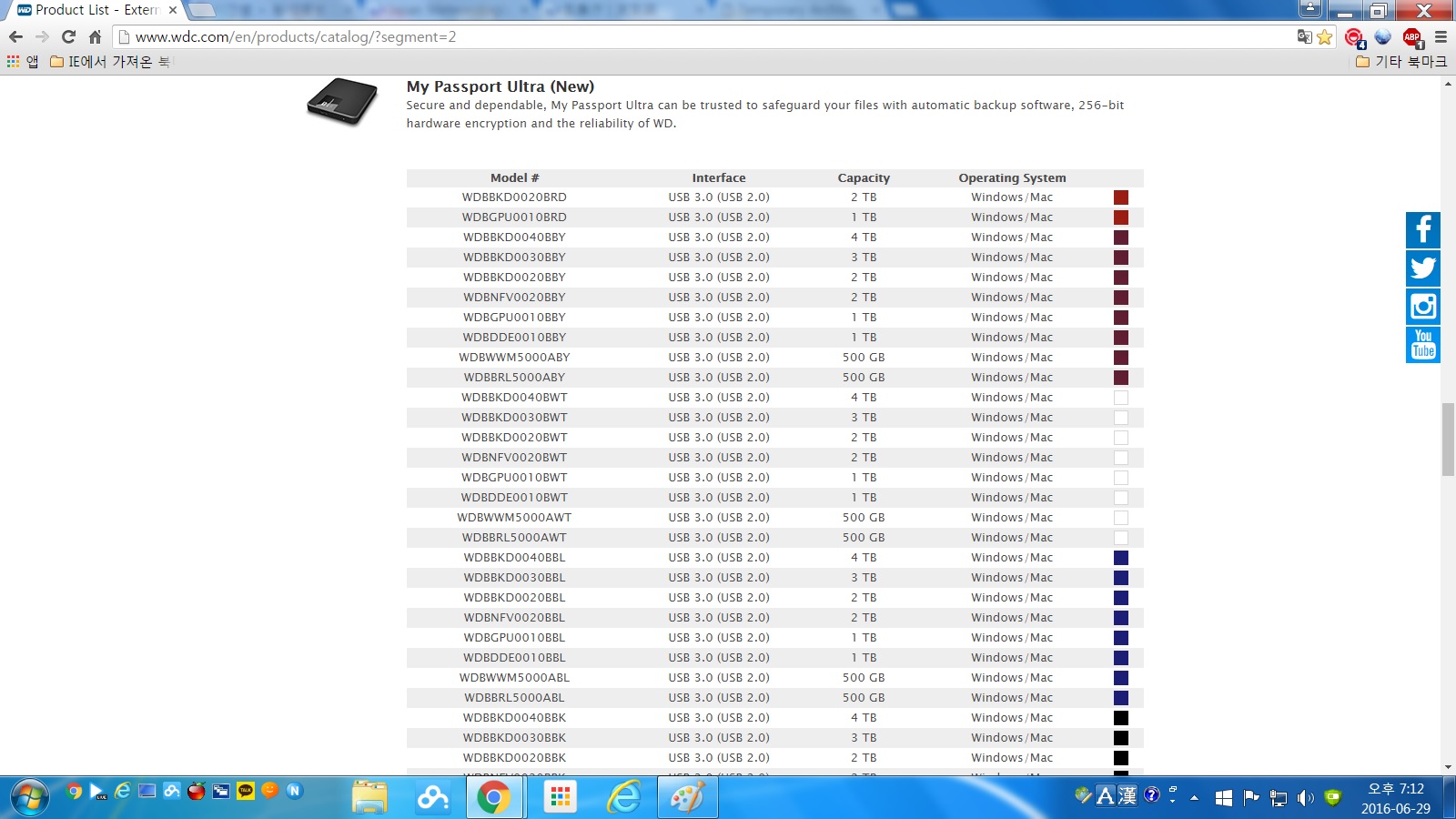This screenshot has height=819, width=1456.
Task: Expand the 'IE에서 가져온 북' bookmarks folder
Action: point(110,62)
